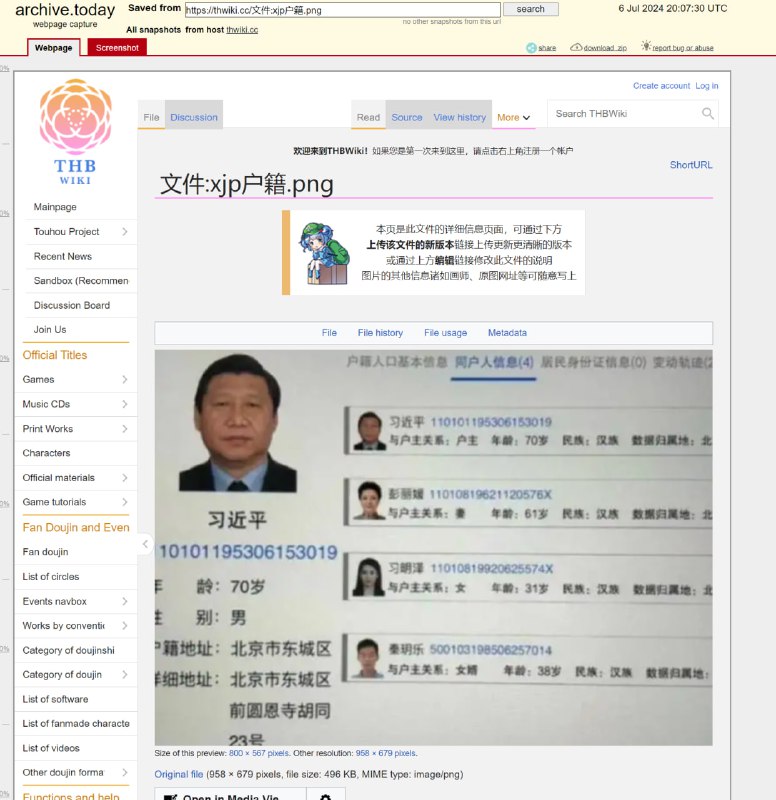This screenshot has width=776, height=800.
Task: Open the Source tab
Action: (407, 117)
